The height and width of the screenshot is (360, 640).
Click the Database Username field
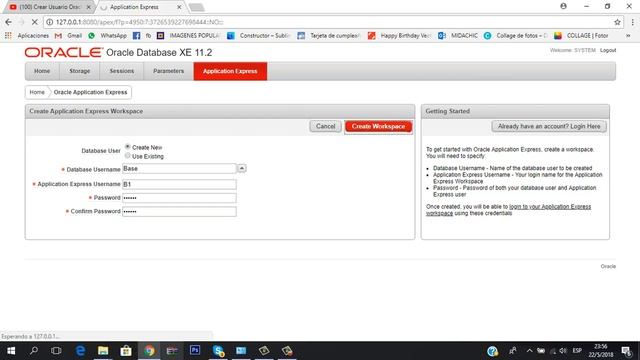tap(179, 169)
